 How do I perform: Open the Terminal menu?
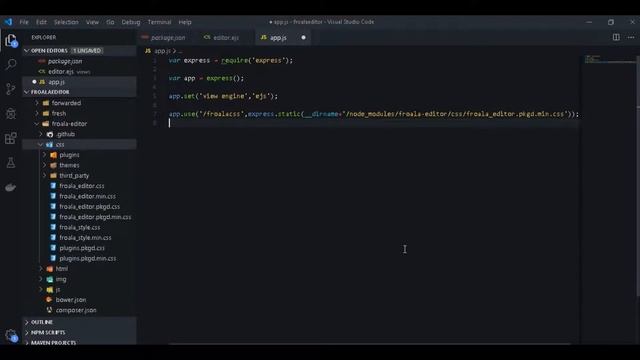point(159,22)
